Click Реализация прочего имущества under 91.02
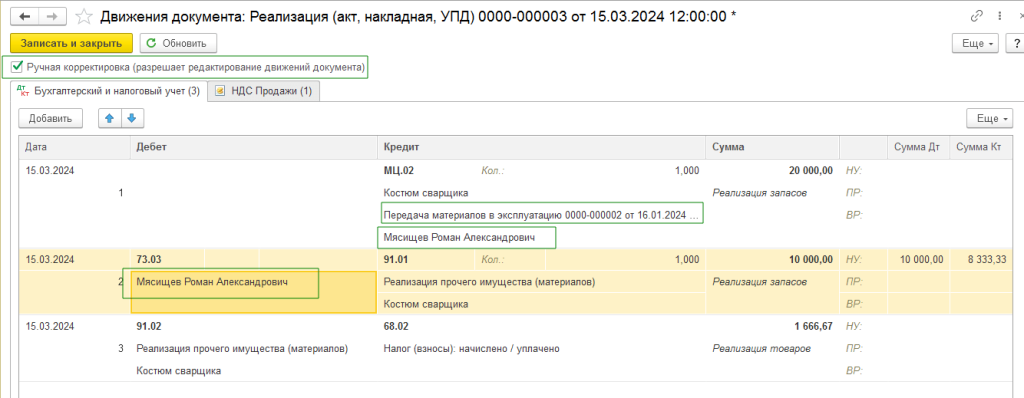This screenshot has height=398, width=1024. coord(242,349)
